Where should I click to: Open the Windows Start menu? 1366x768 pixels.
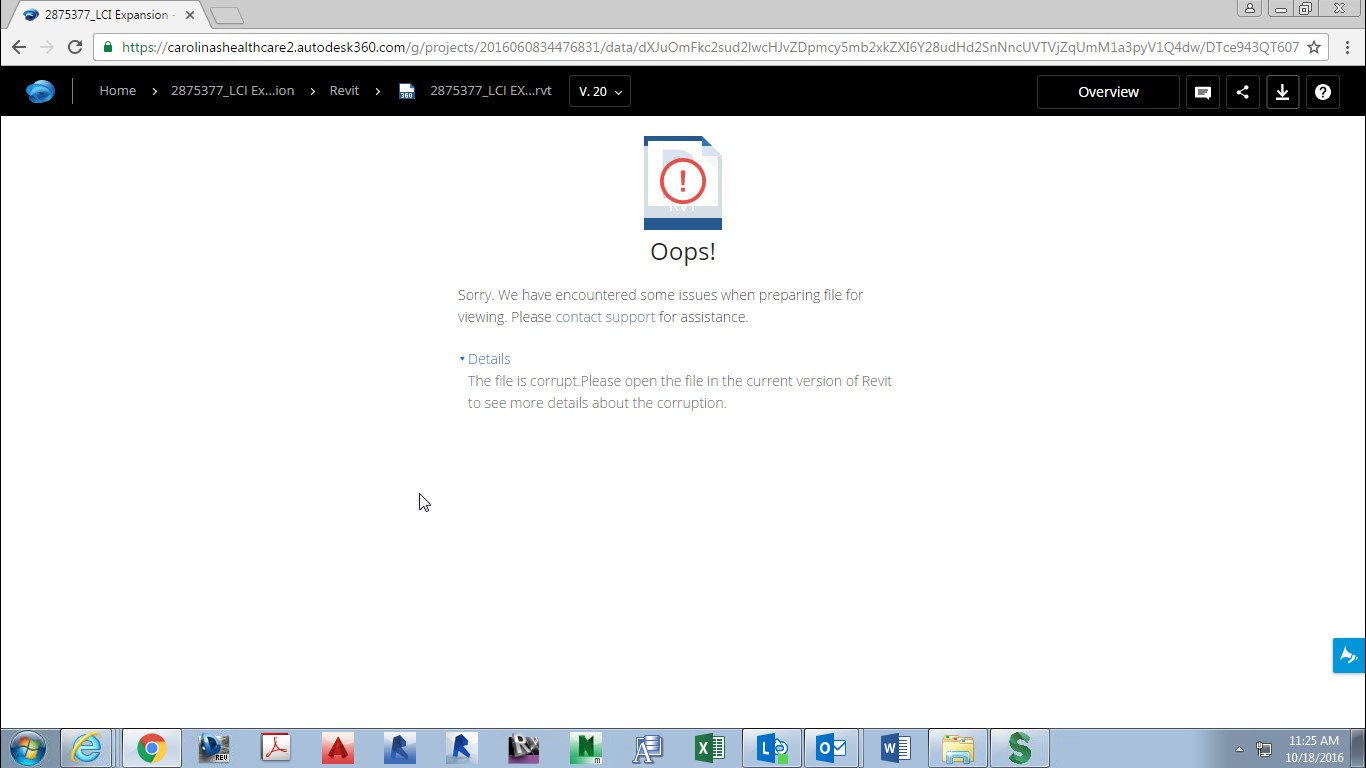[27, 748]
